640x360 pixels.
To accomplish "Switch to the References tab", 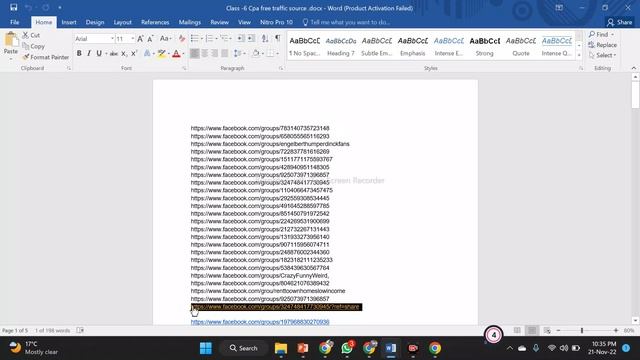I will [x=155, y=22].
